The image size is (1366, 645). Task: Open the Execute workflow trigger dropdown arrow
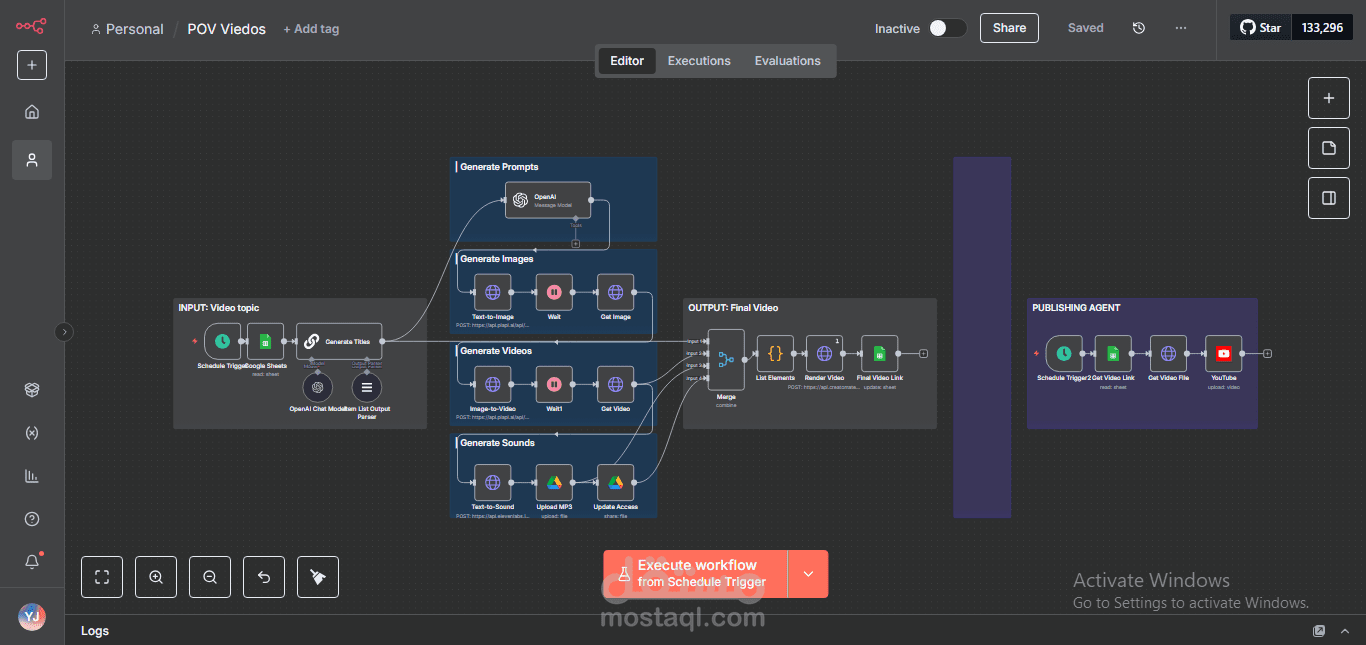[808, 574]
